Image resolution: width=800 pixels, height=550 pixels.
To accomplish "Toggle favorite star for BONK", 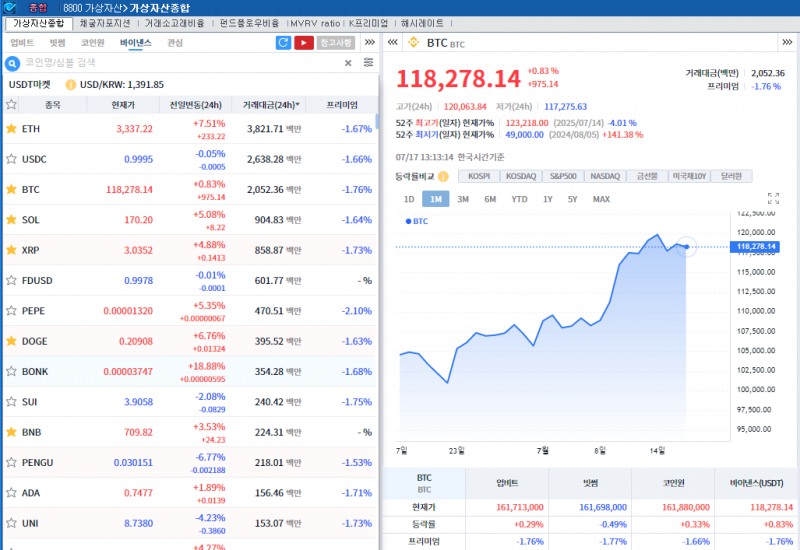I will (11, 371).
